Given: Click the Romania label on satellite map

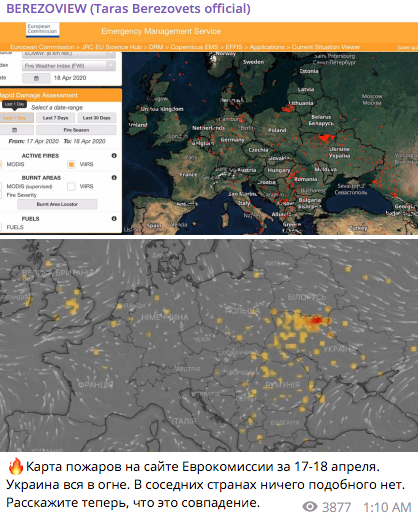Looking at the screenshot, I should [x=306, y=179].
